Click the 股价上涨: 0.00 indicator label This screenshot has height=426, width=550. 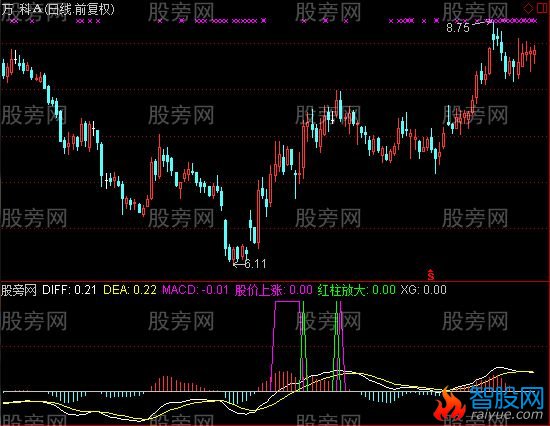pyautogui.click(x=274, y=290)
